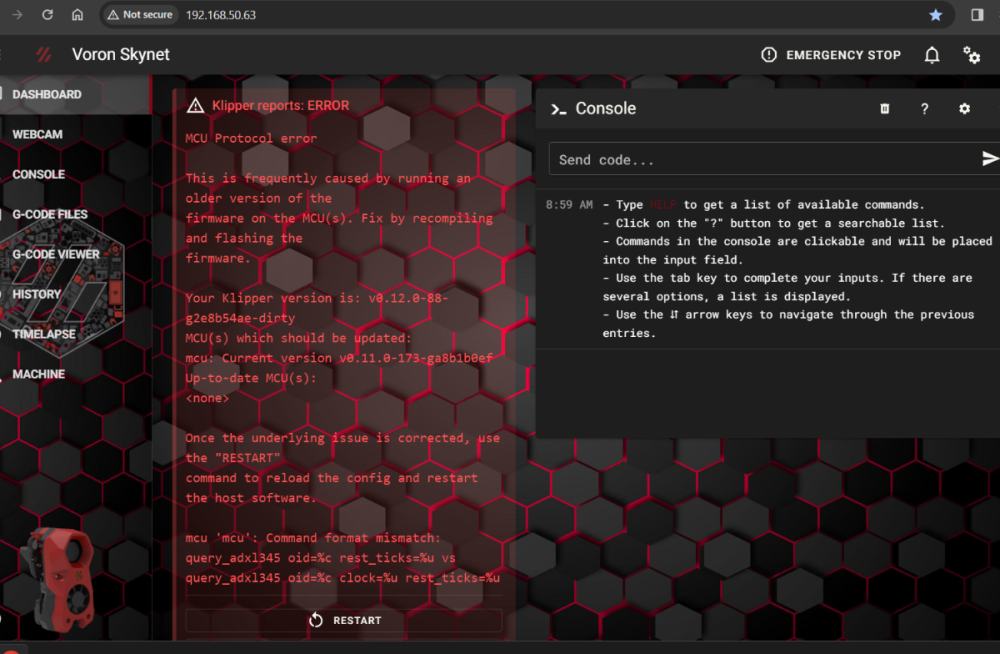Open the console command help question mark
The width and height of the screenshot is (1000, 654).
pos(924,109)
